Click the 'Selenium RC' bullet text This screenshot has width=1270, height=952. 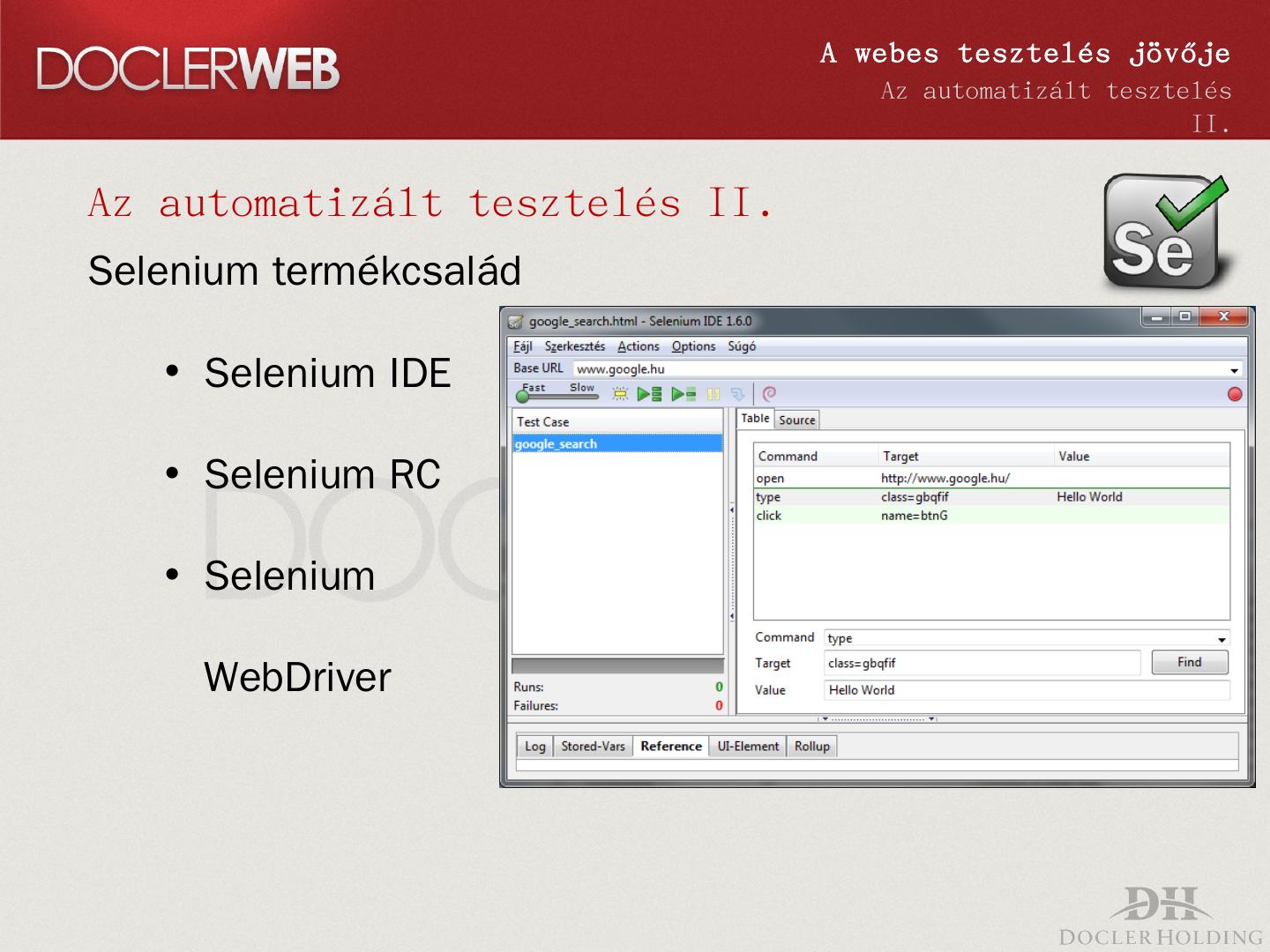tap(322, 475)
